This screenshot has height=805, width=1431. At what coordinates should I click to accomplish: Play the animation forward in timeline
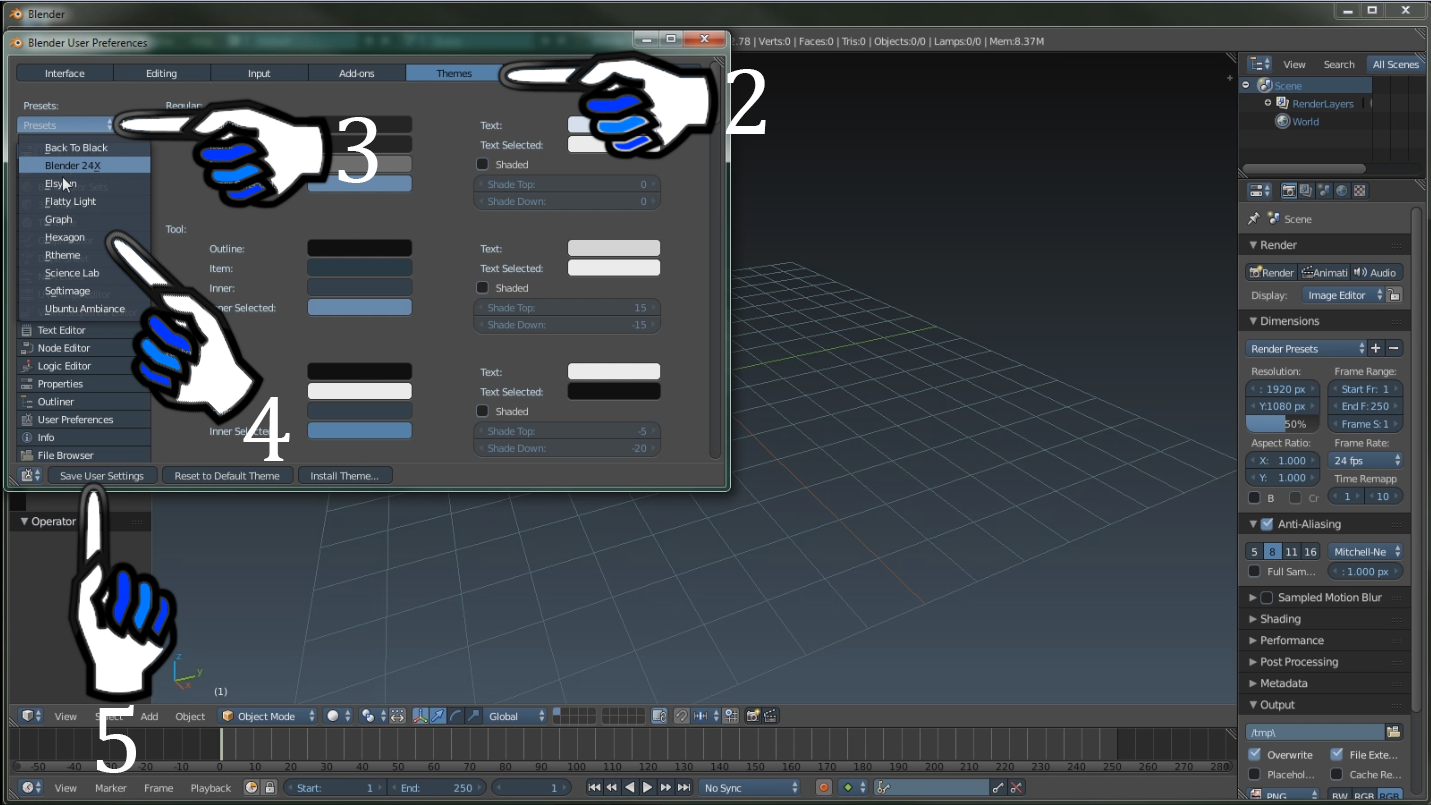(x=648, y=788)
